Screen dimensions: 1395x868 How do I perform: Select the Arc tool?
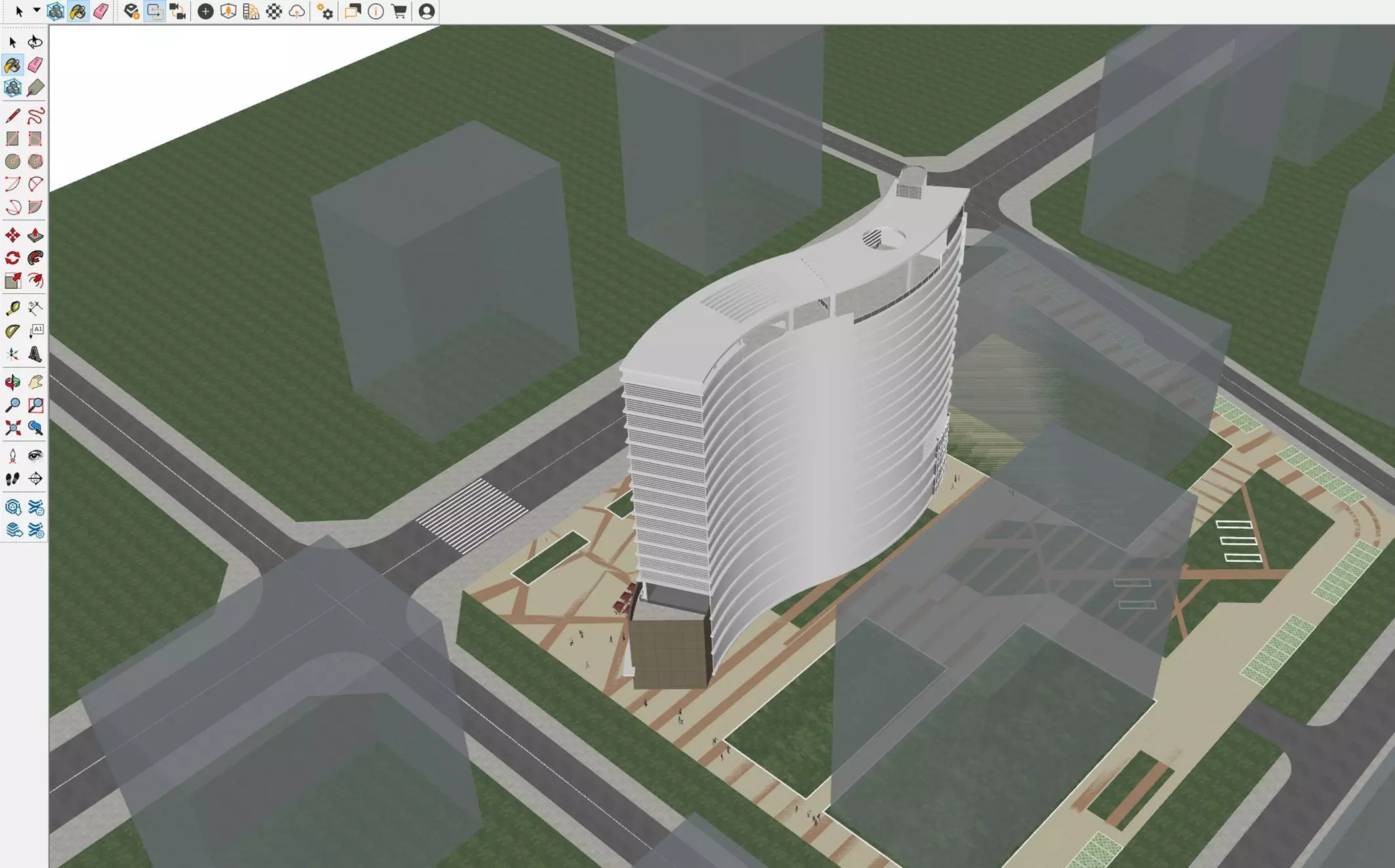coord(12,184)
